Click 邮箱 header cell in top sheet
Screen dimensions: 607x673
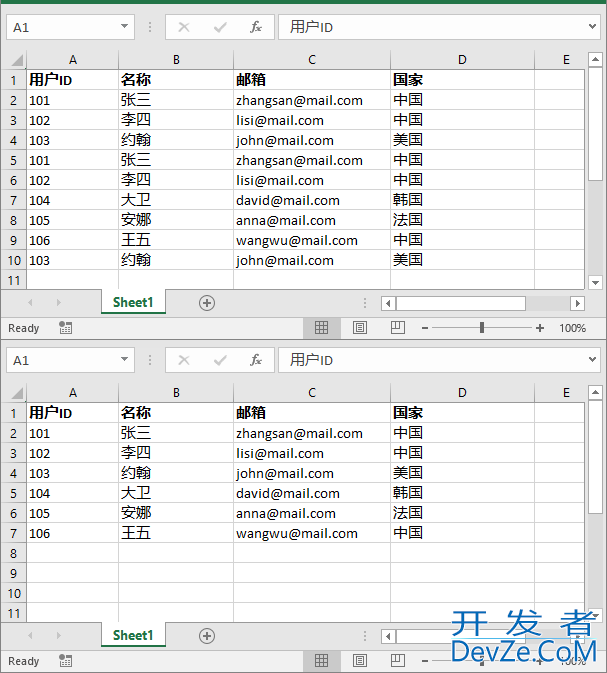pyautogui.click(x=312, y=80)
